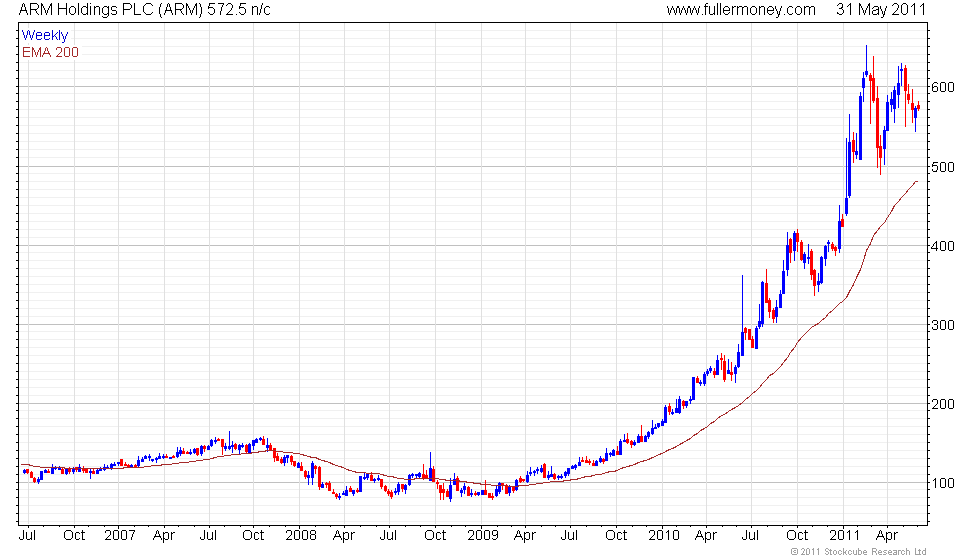Select the EMA 200 legend label
Image resolution: width=980 pixels, height=560 pixels.
[x=50, y=52]
